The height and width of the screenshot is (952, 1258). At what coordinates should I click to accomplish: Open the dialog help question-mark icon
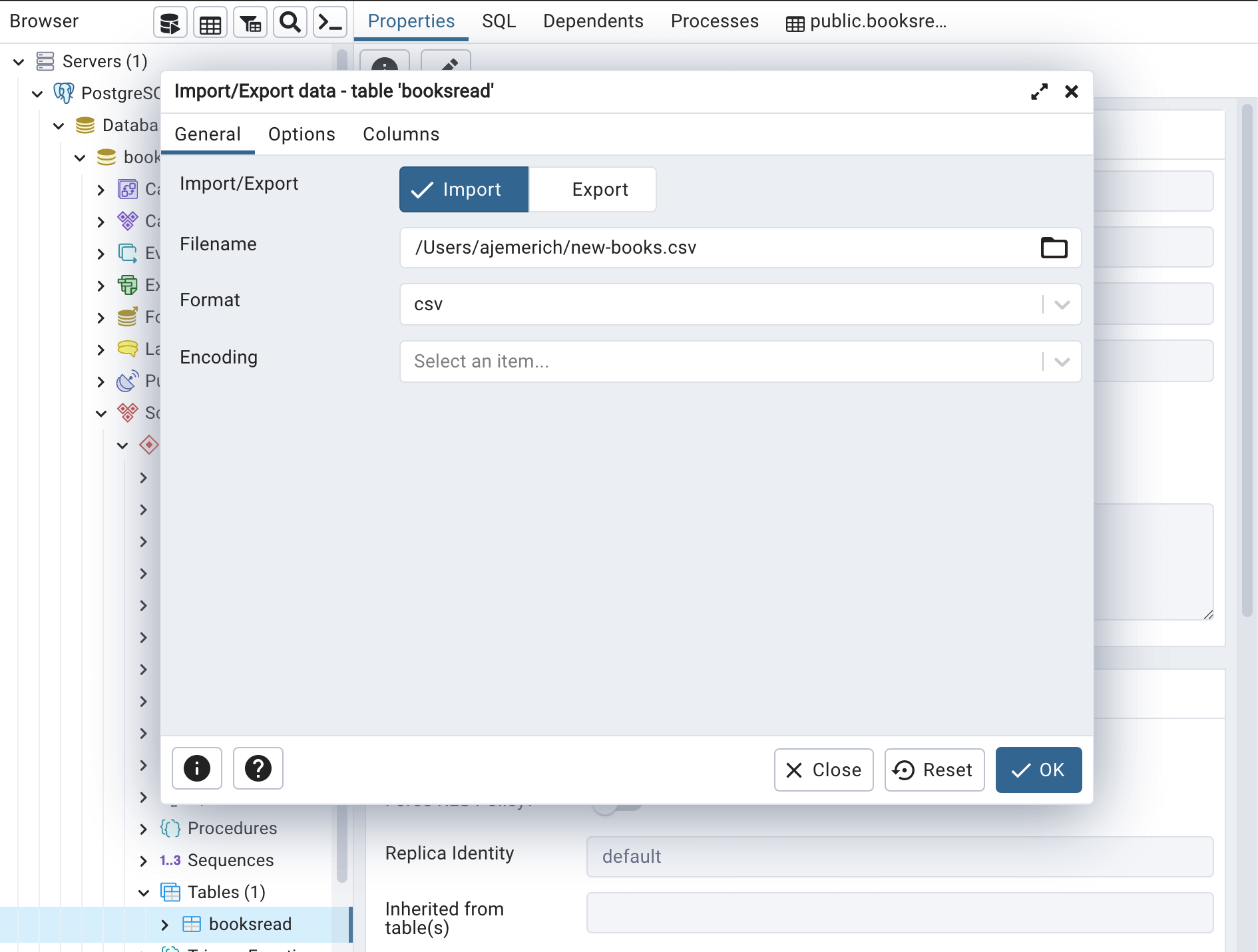click(257, 769)
